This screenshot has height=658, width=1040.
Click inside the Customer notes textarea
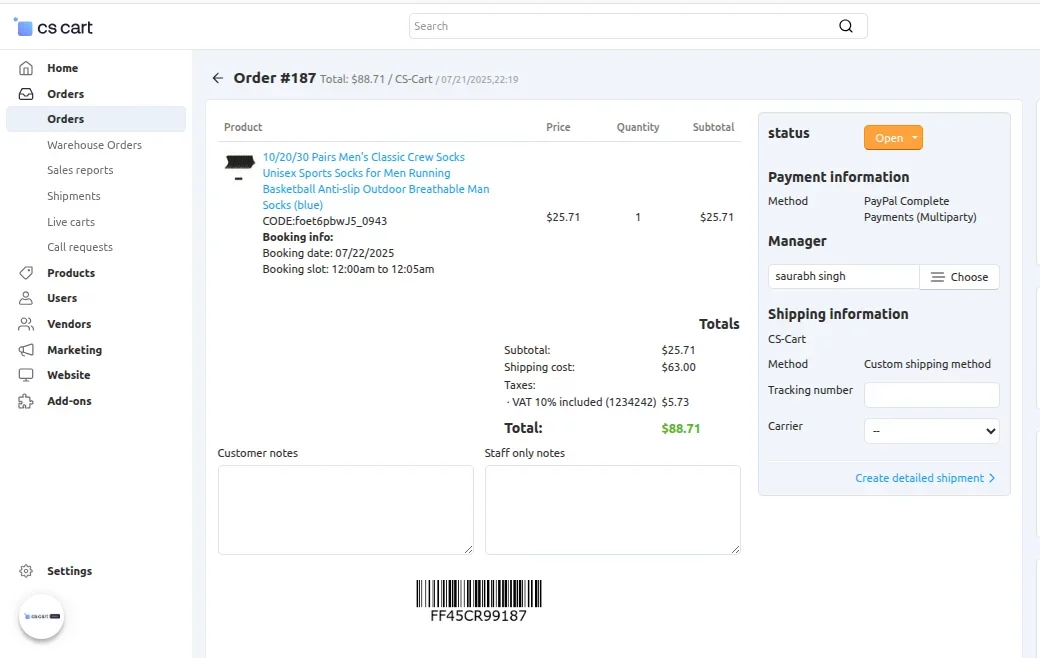pos(345,509)
